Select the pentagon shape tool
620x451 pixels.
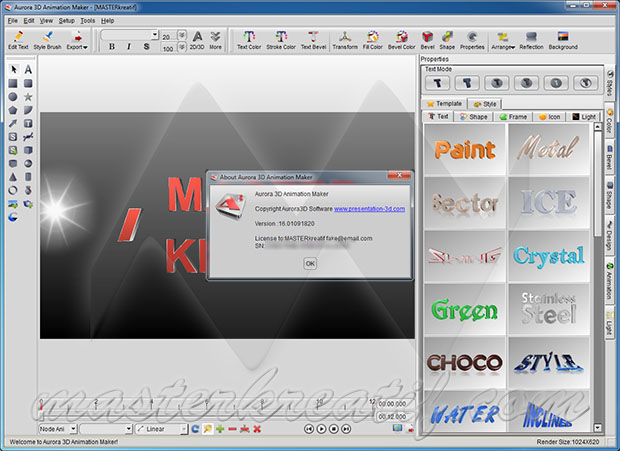(x=13, y=110)
